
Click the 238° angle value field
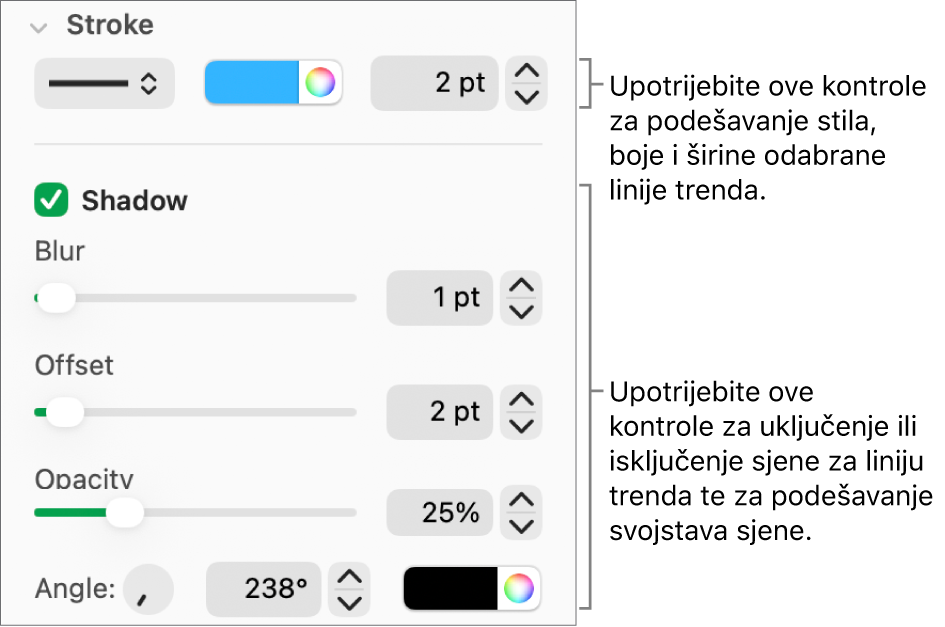click(263, 589)
